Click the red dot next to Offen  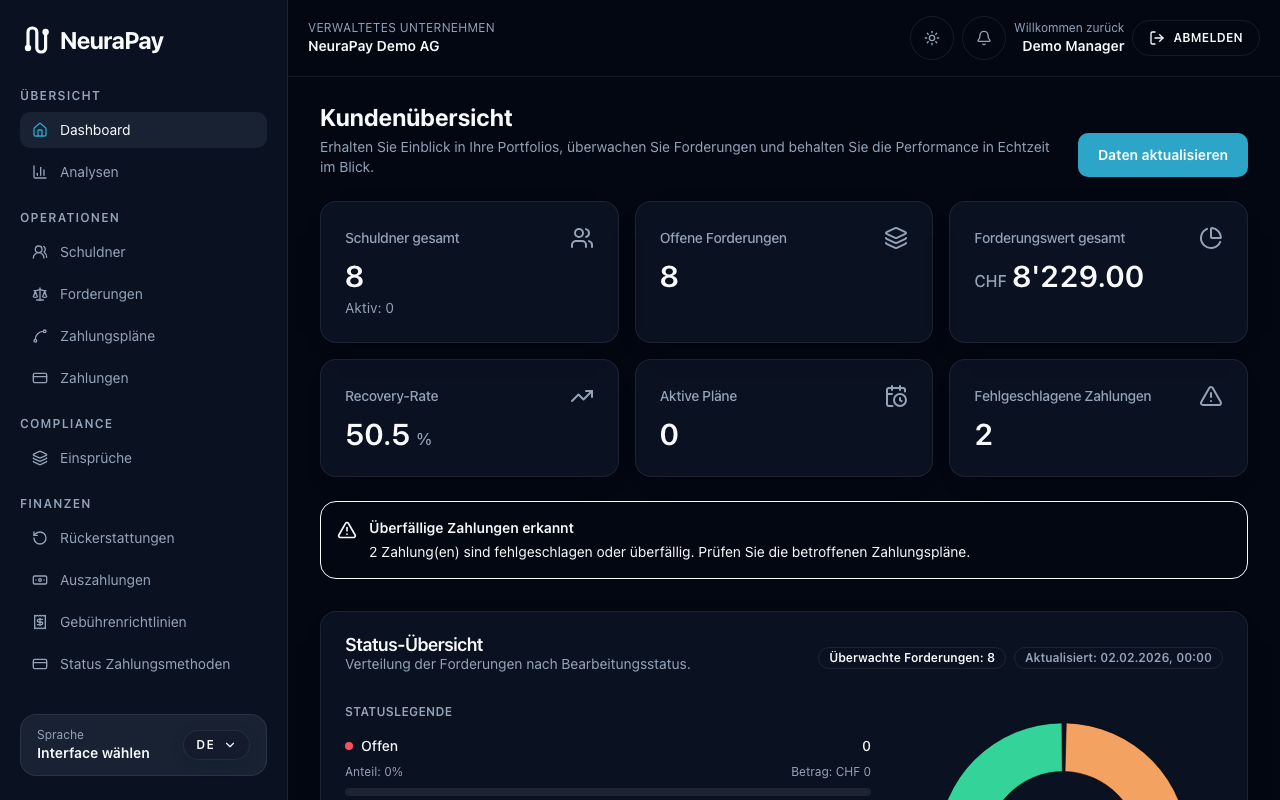click(x=349, y=746)
